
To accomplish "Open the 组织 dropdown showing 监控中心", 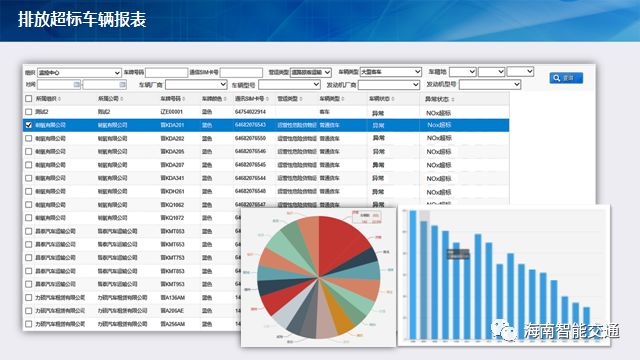I will [x=79, y=73].
